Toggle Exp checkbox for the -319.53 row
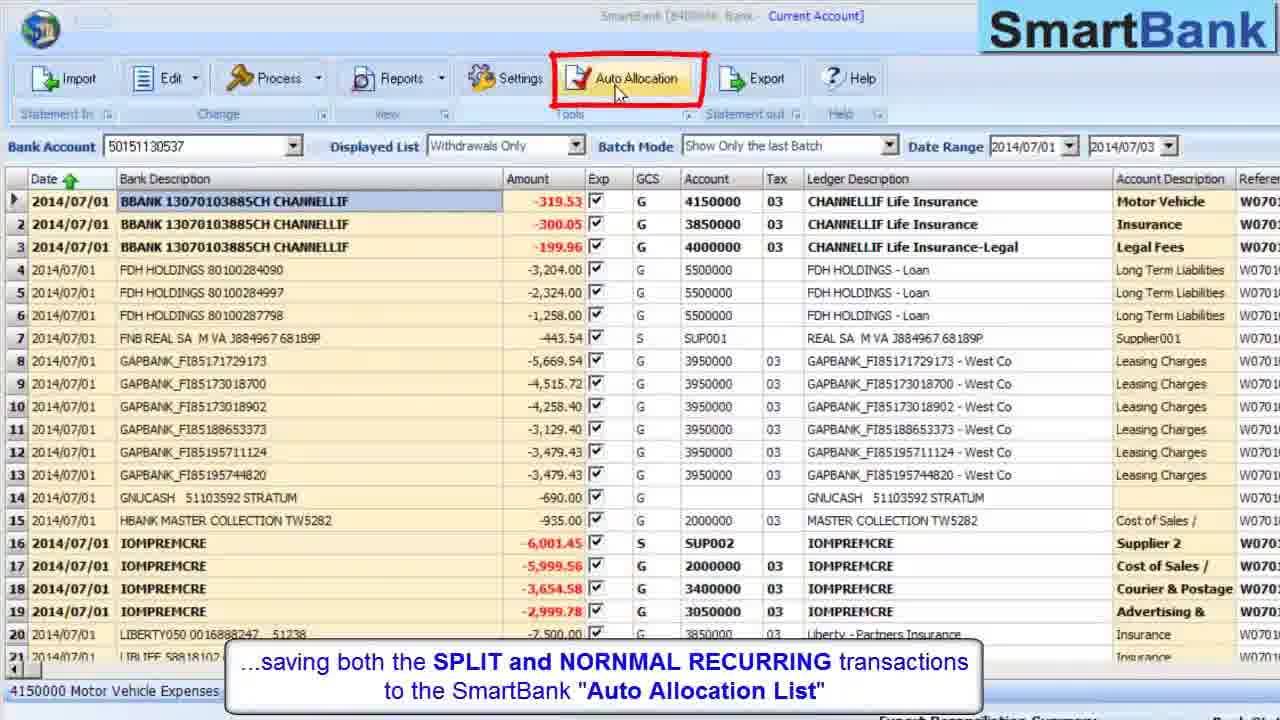1280x720 pixels. point(597,201)
